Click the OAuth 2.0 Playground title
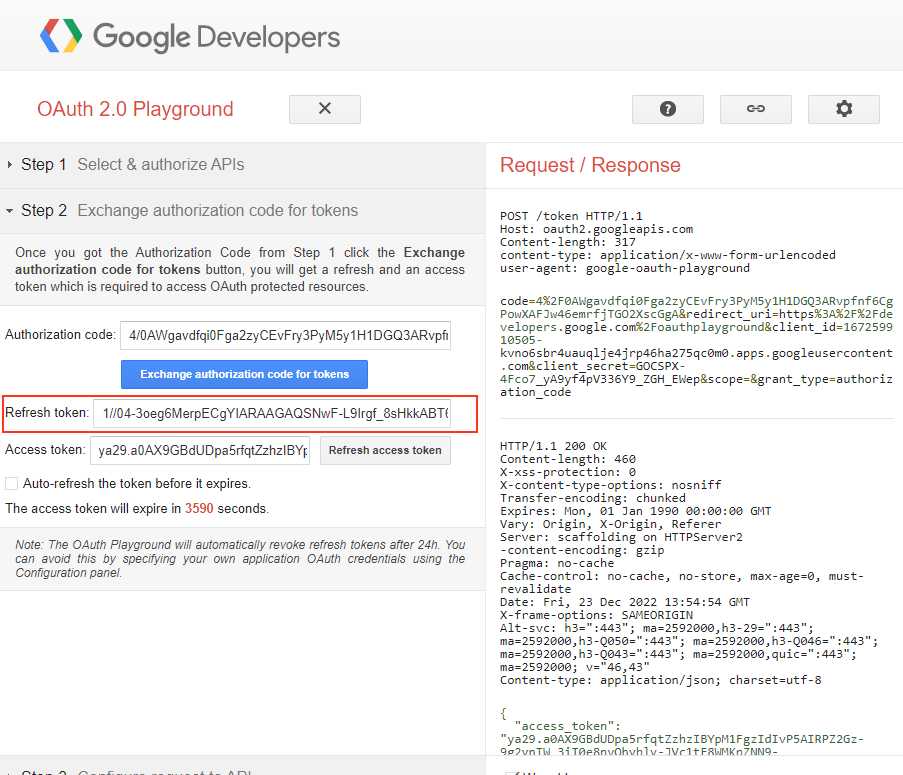The height and width of the screenshot is (775, 903). (x=135, y=109)
